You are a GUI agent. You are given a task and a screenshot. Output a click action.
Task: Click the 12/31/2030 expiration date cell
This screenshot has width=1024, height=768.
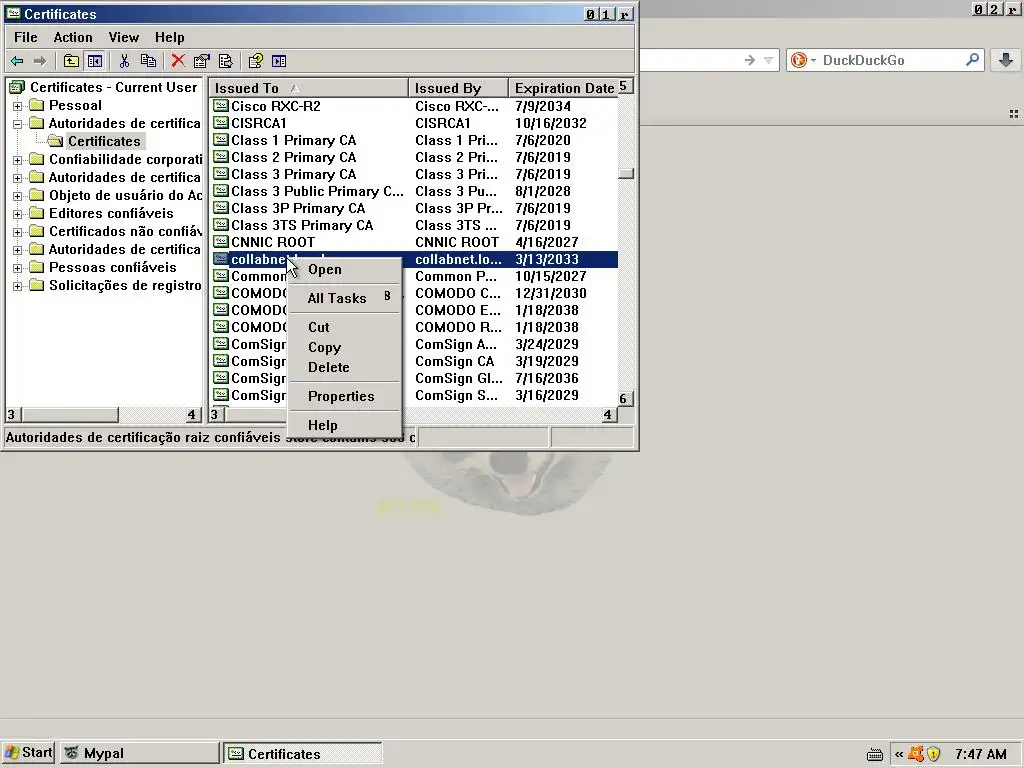click(x=551, y=293)
